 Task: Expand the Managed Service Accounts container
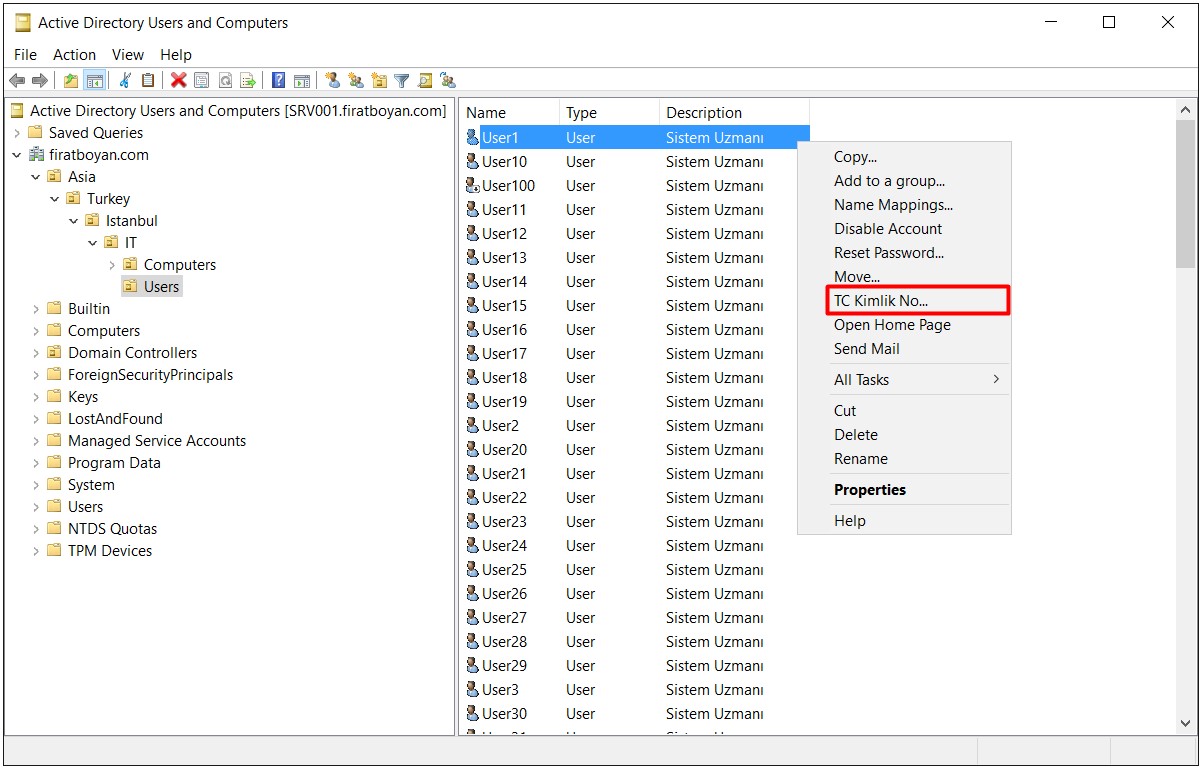click(x=36, y=441)
